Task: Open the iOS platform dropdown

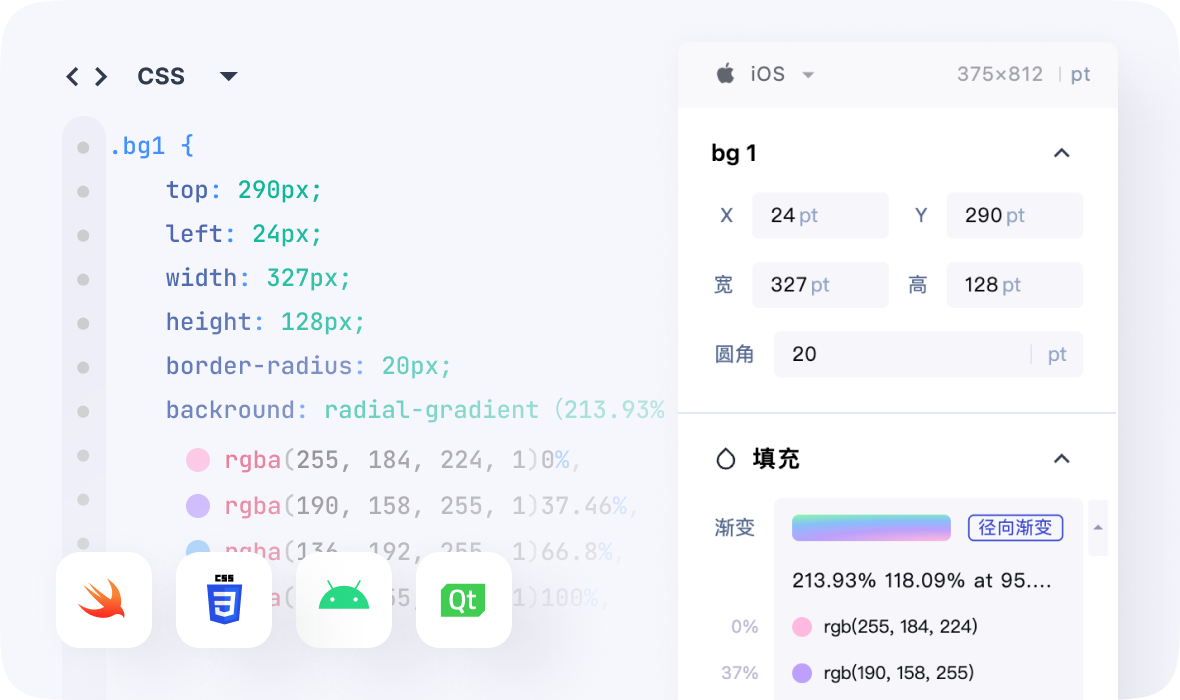Action: (808, 75)
